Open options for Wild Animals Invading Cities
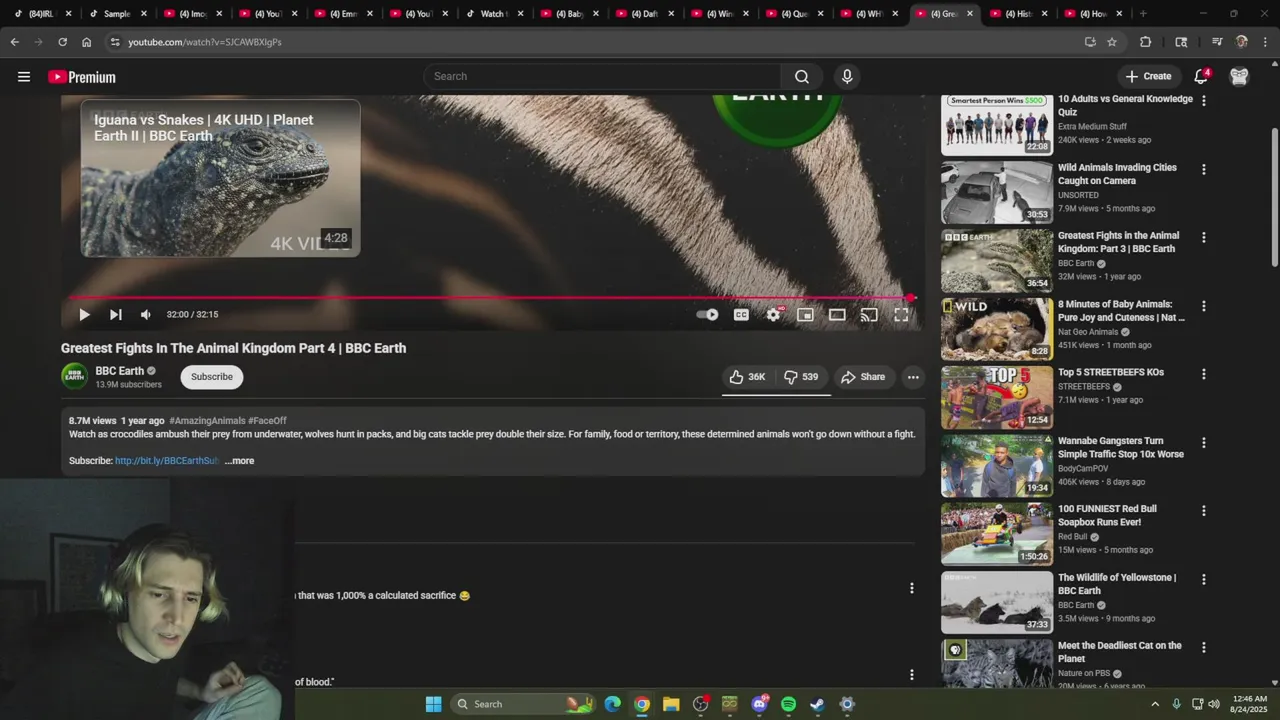This screenshot has height=720, width=1280. (x=1204, y=169)
